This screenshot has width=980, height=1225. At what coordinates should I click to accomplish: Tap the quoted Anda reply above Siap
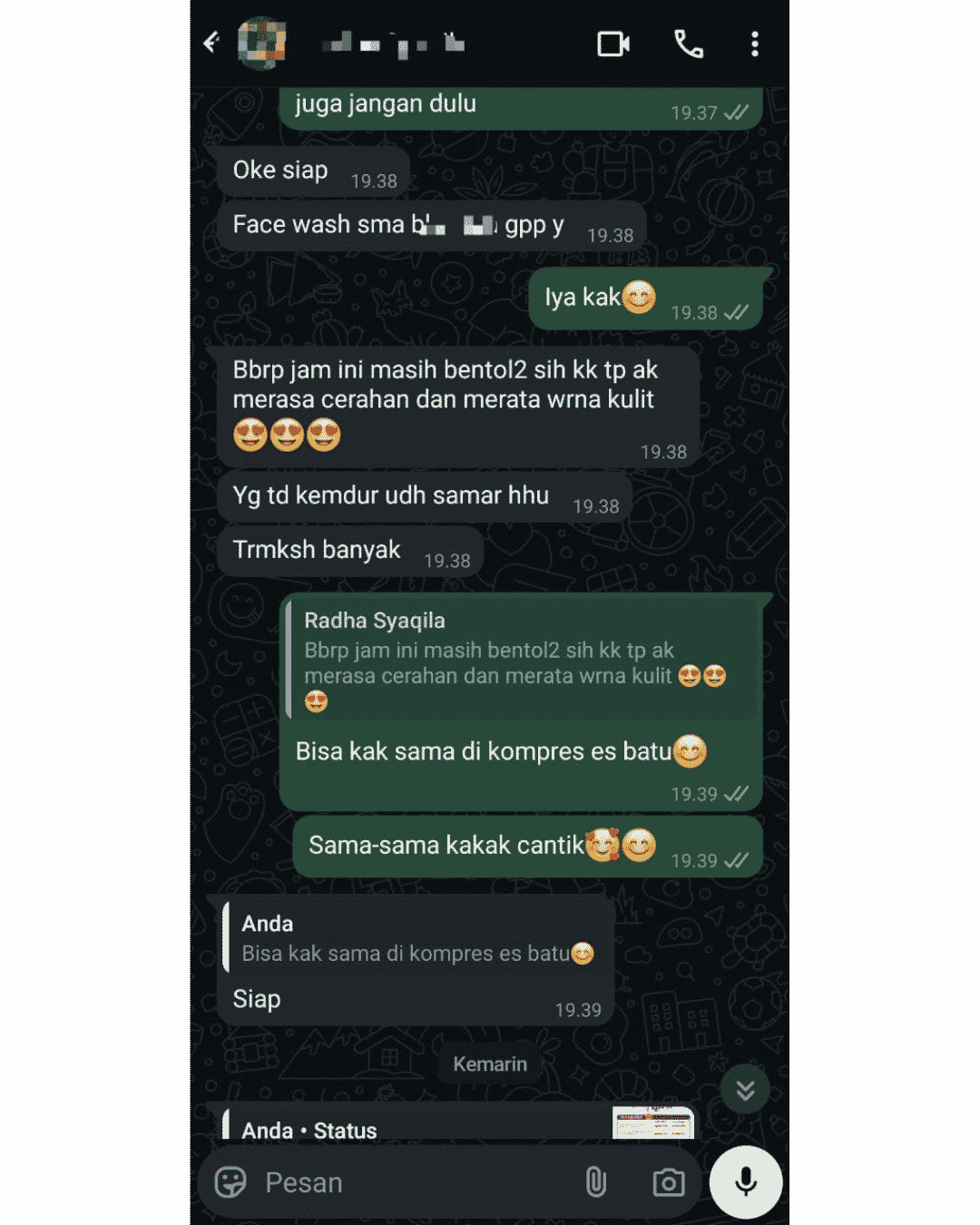click(x=417, y=938)
